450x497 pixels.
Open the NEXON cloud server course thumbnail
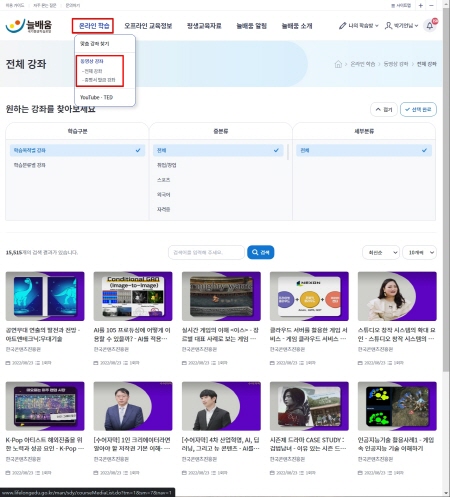[309, 296]
